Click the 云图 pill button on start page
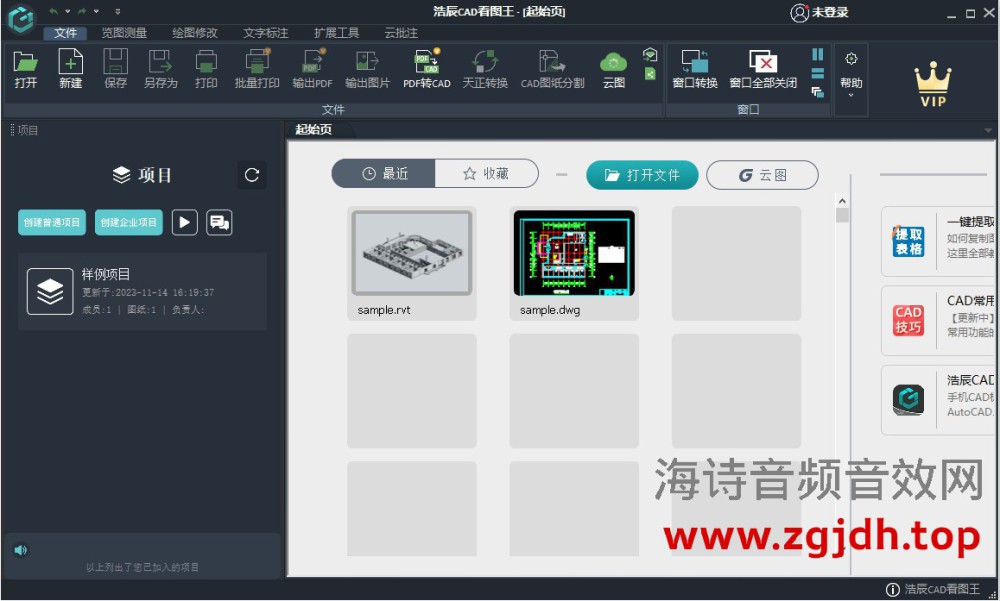Viewport: 1000px width, 601px height. (762, 175)
